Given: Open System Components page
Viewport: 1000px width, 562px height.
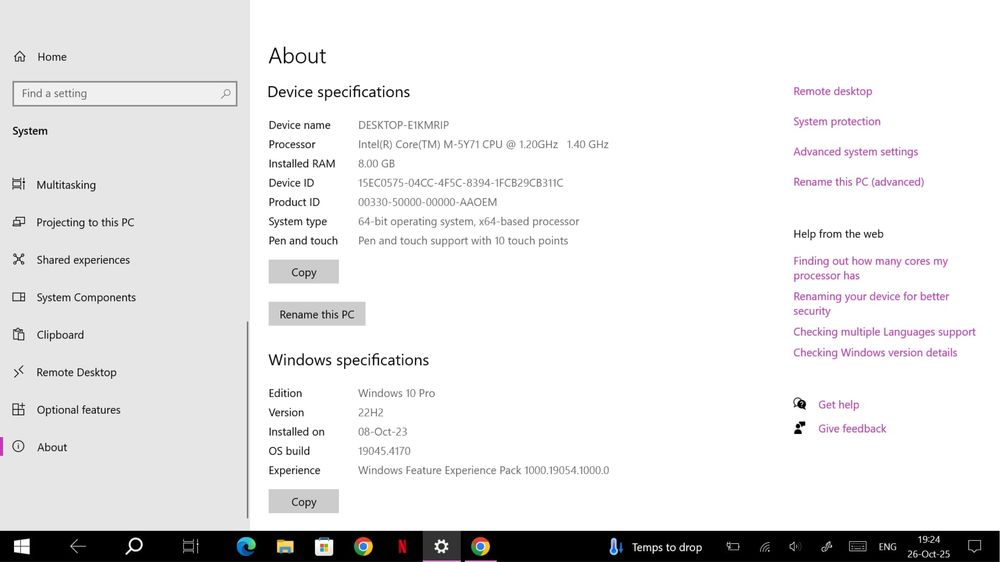Looking at the screenshot, I should 85,297.
